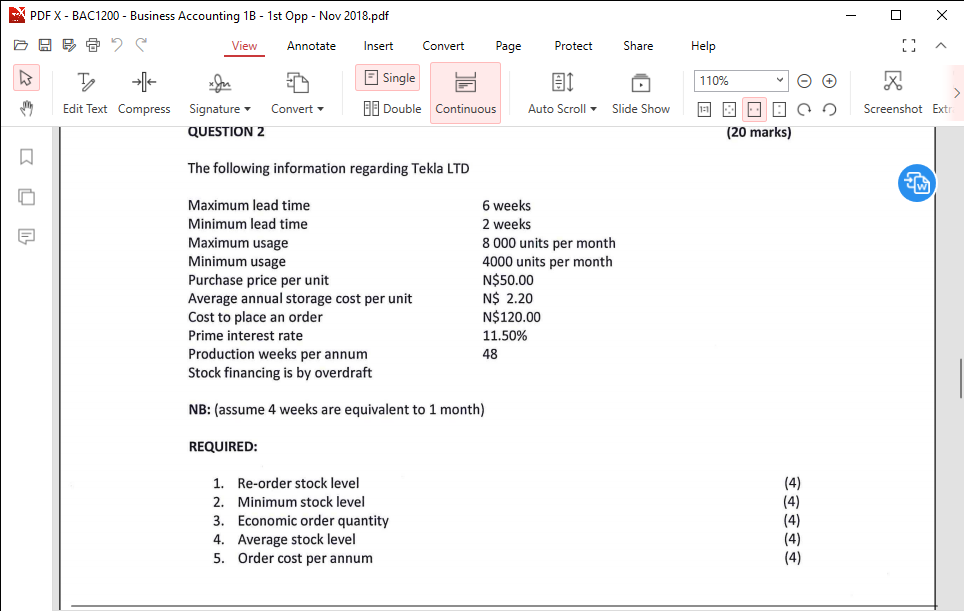
Task: Take a Screenshot with the scissors tool
Action: pos(893,93)
